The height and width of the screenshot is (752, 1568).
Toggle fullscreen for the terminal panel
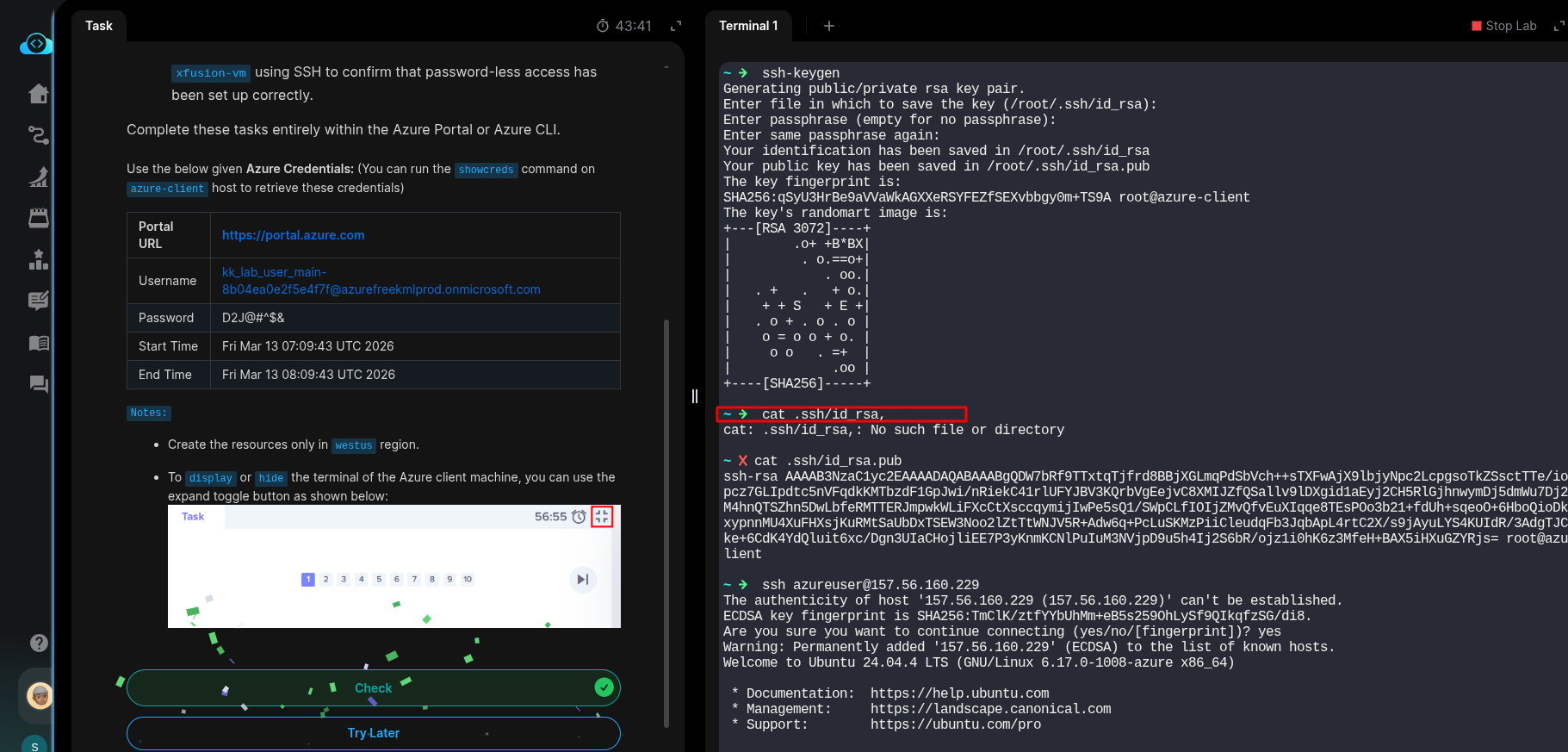point(1559,26)
